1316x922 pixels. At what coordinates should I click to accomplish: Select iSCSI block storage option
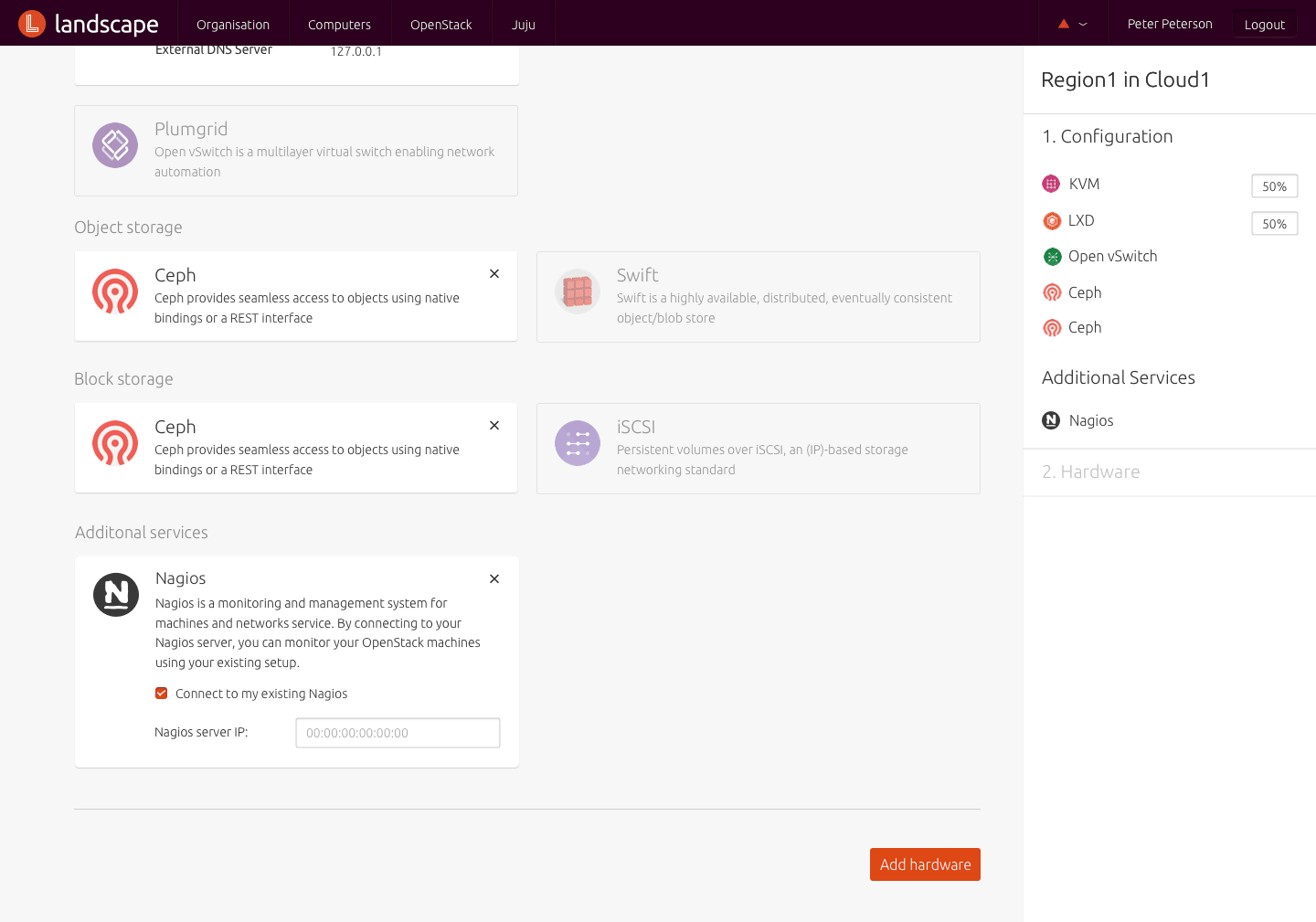[759, 449]
